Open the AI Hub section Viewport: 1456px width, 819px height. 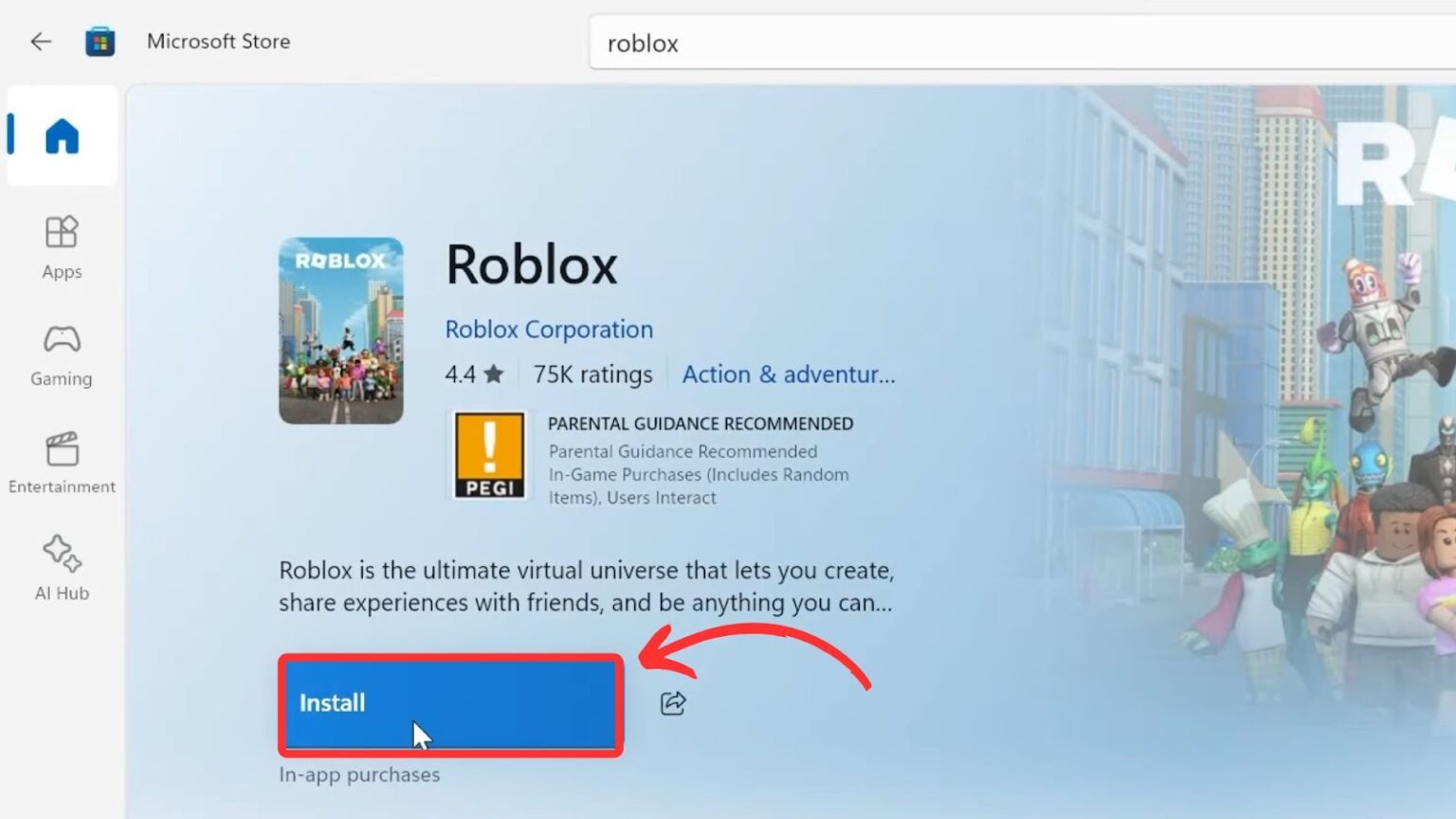point(62,568)
